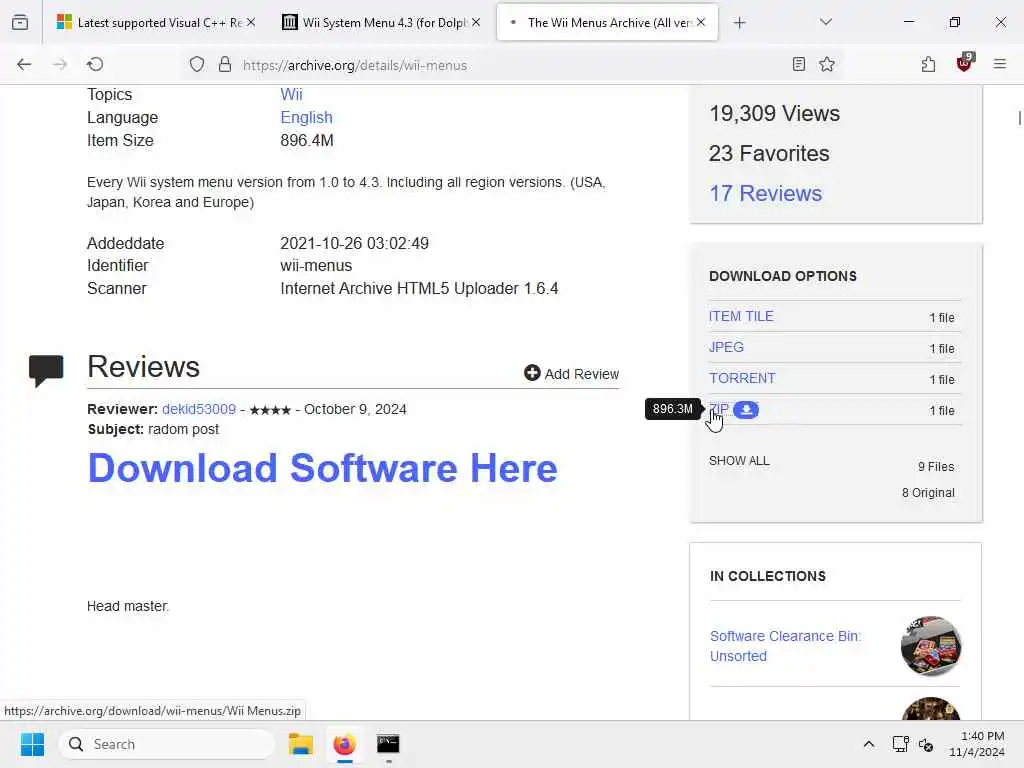Click the 23 Favorites text
This screenshot has width=1024, height=768.
pyautogui.click(x=769, y=153)
